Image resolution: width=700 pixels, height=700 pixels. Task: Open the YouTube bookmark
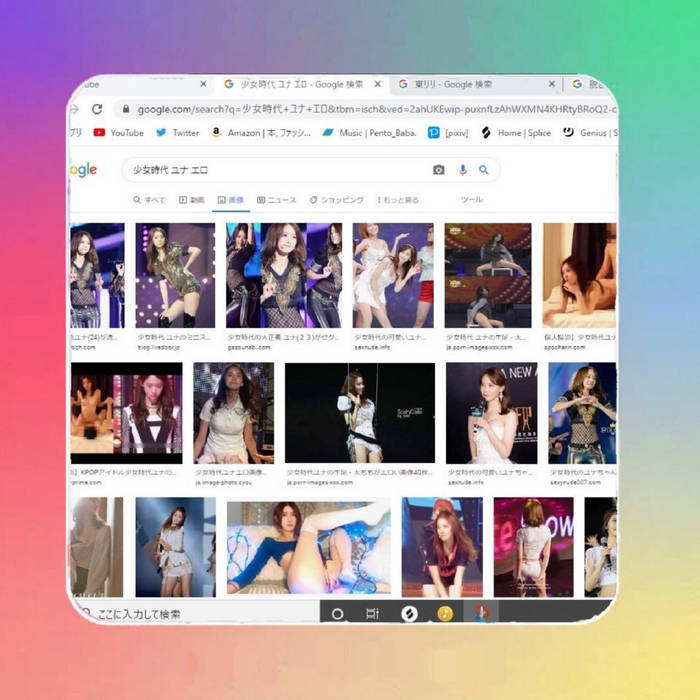coord(119,132)
